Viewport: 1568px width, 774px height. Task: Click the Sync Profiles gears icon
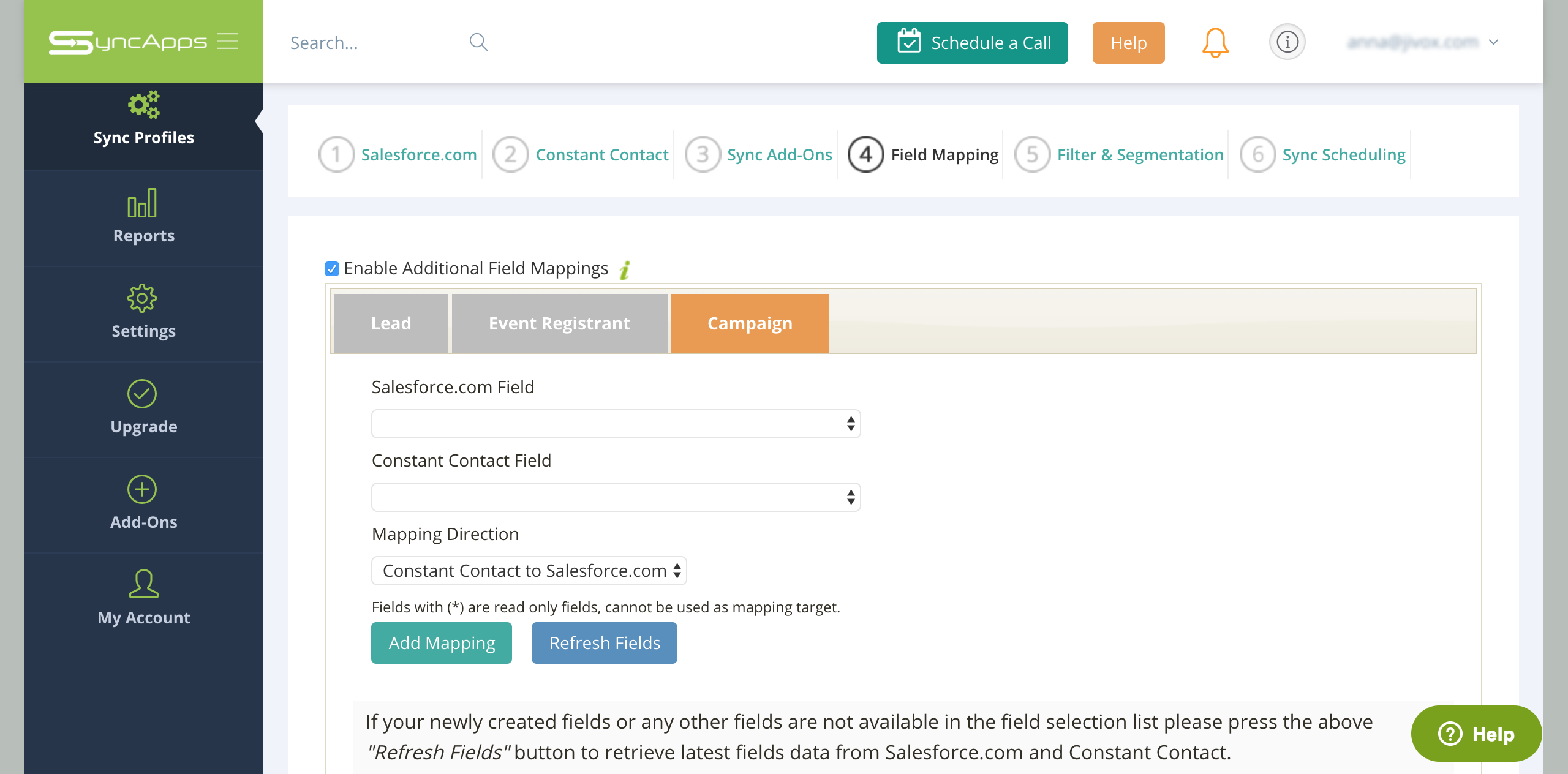(144, 105)
